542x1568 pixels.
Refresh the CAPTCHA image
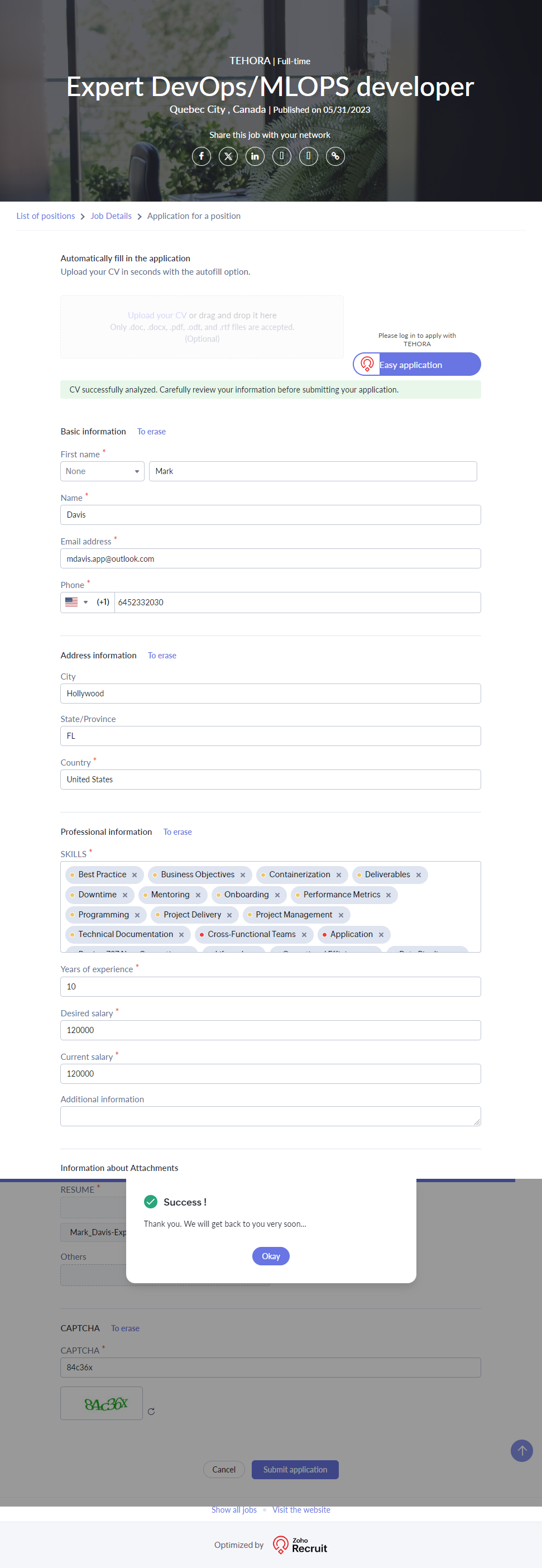point(151,1411)
